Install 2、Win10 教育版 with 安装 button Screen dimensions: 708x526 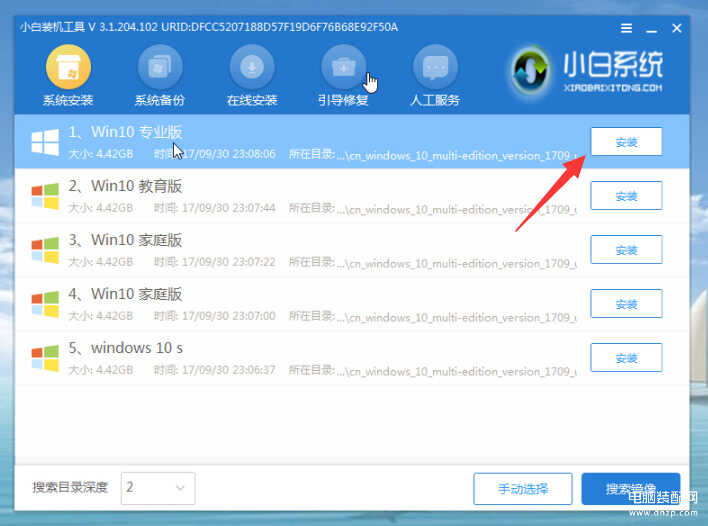coord(626,196)
